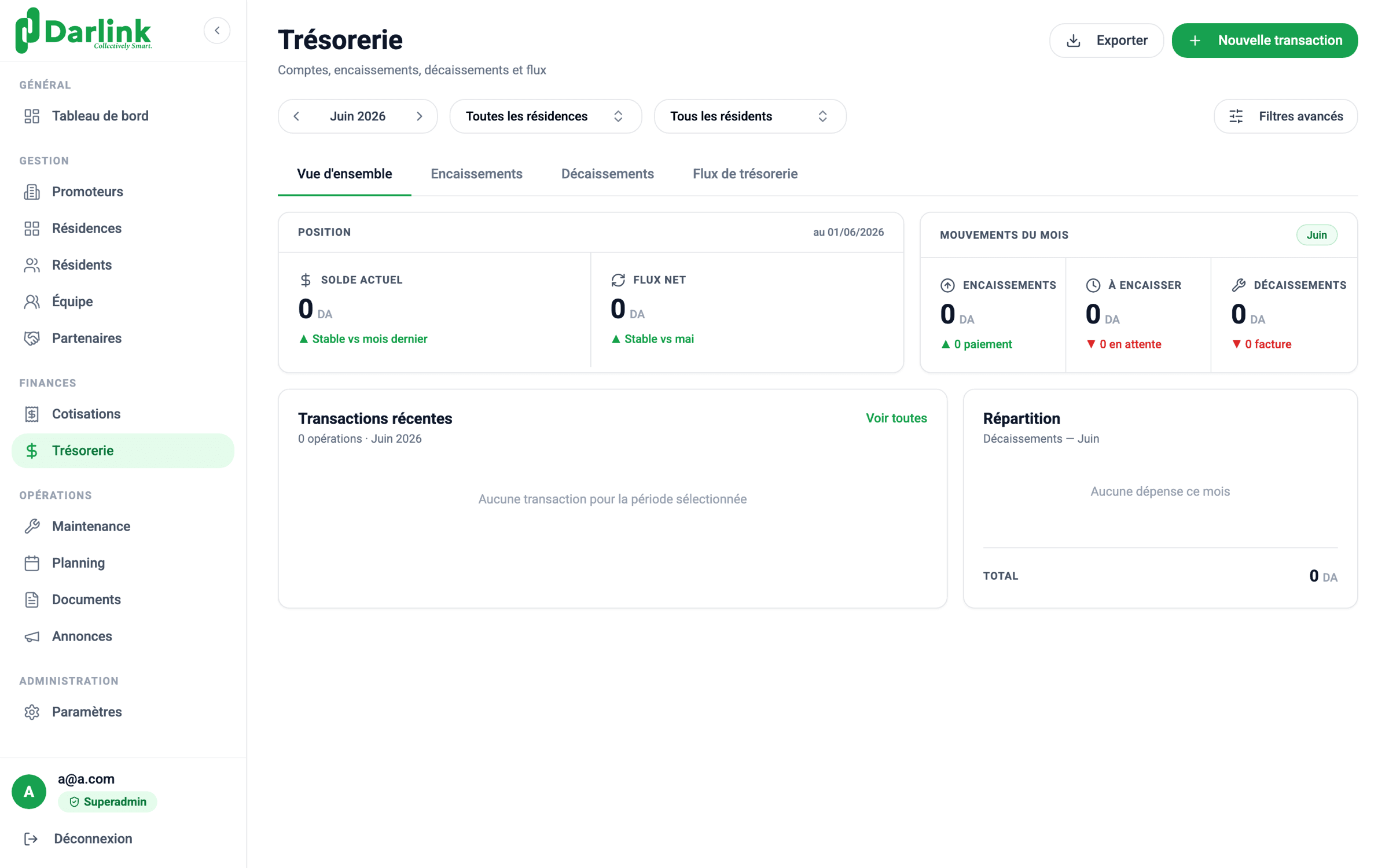Click the Documents file icon
This screenshot has height=868, width=1389.
(32, 600)
